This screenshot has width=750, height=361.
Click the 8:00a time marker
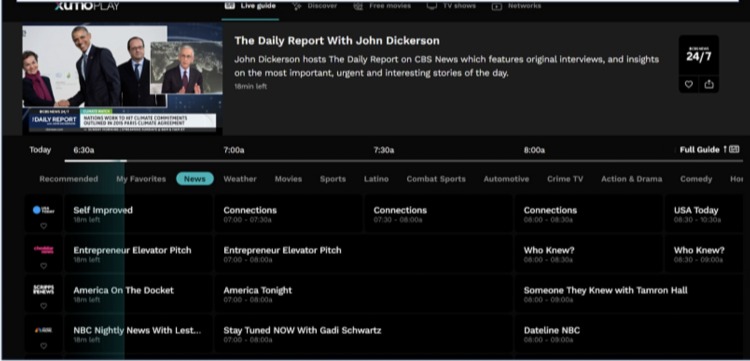pyautogui.click(x=534, y=150)
